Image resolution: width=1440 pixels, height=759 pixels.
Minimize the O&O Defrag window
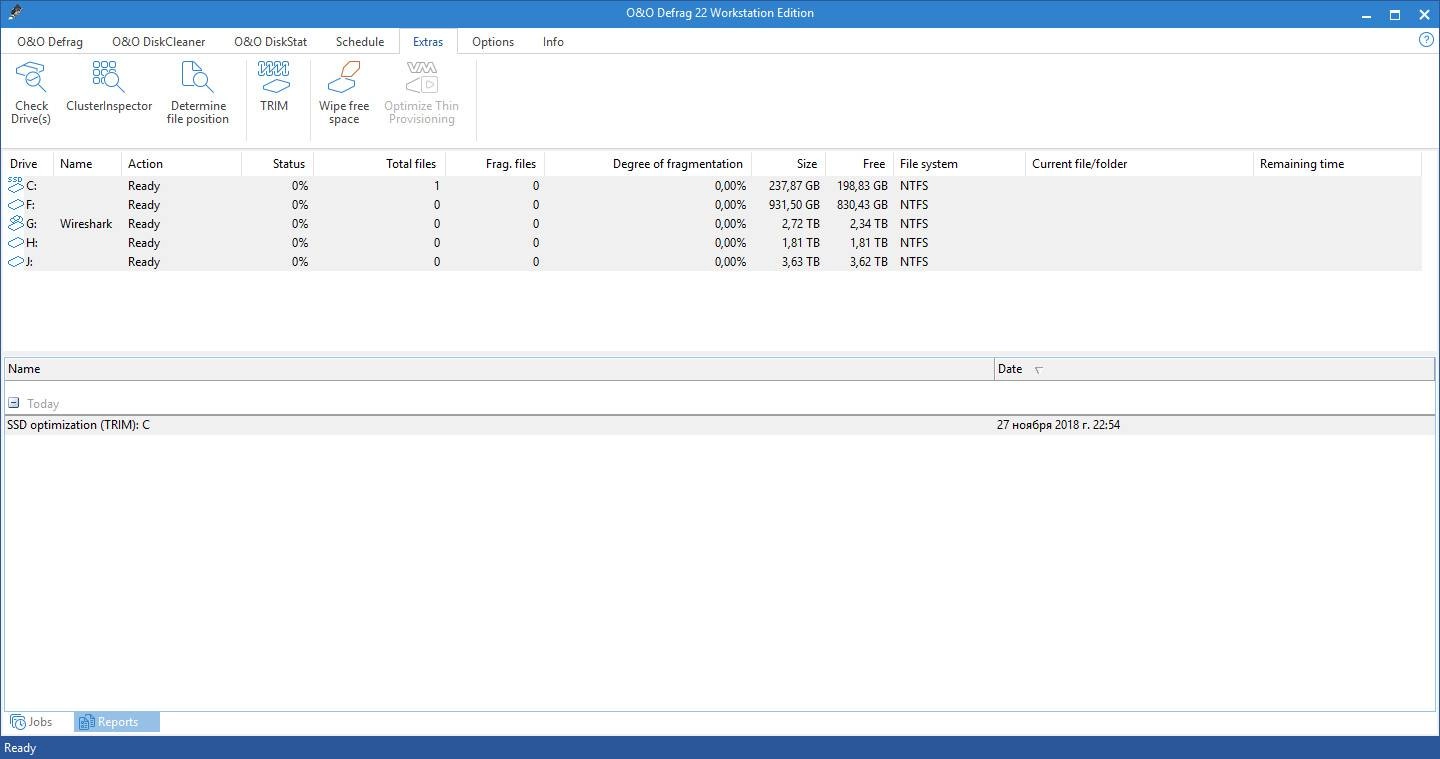[1367, 14]
